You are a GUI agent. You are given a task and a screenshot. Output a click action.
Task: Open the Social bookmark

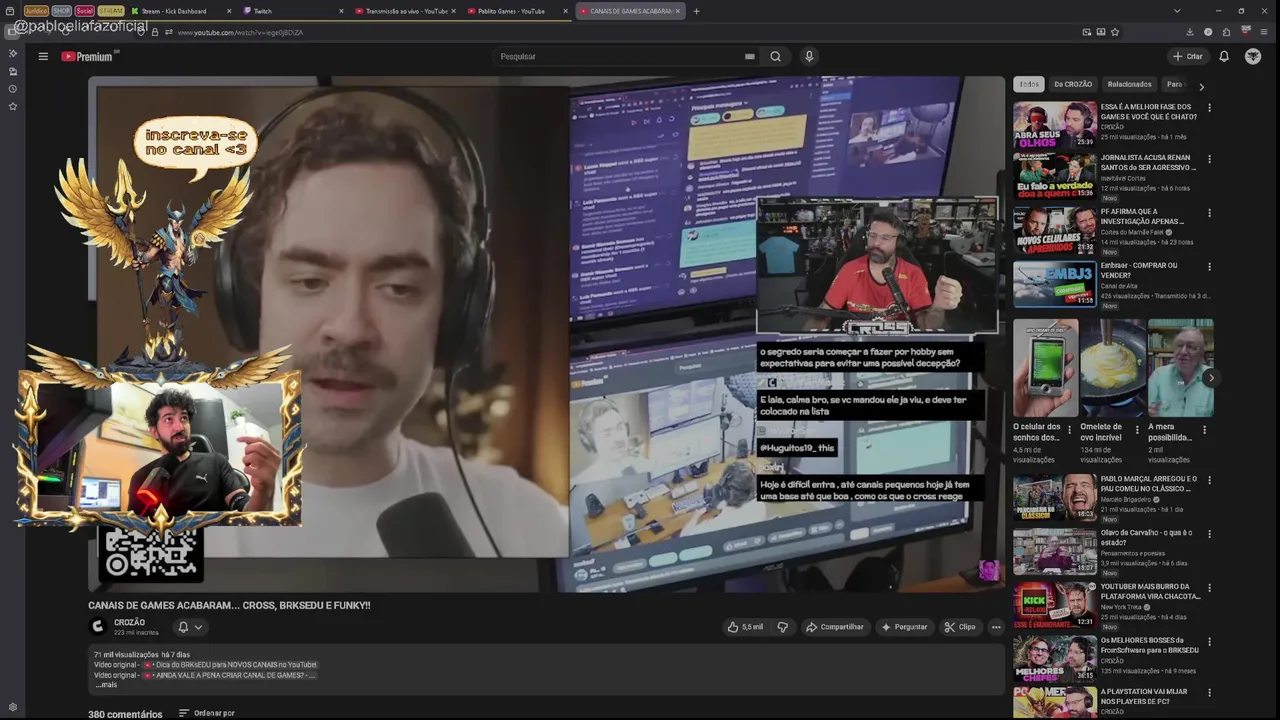pyautogui.click(x=85, y=11)
